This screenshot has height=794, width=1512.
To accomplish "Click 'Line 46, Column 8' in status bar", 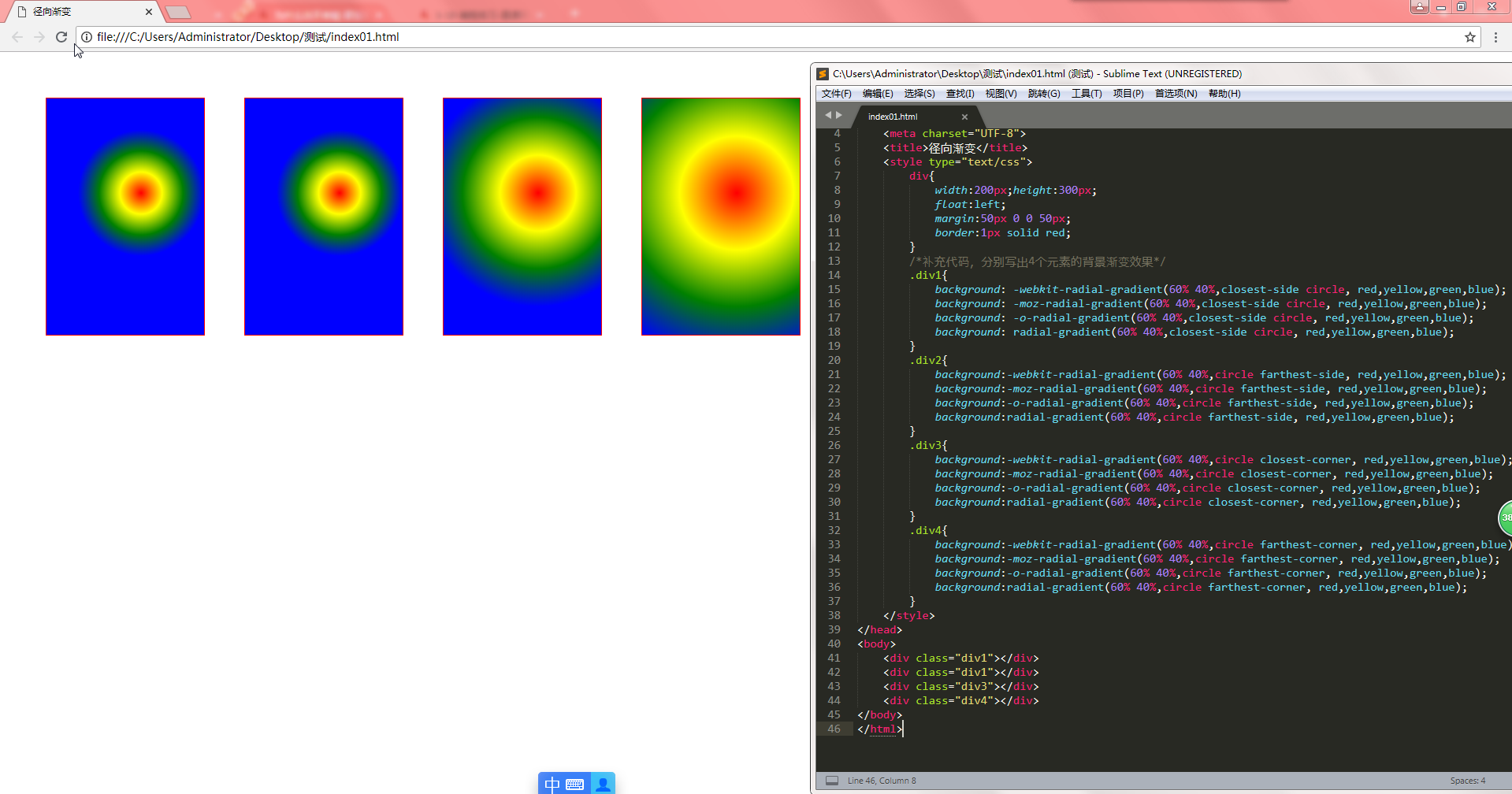I will tap(882, 781).
